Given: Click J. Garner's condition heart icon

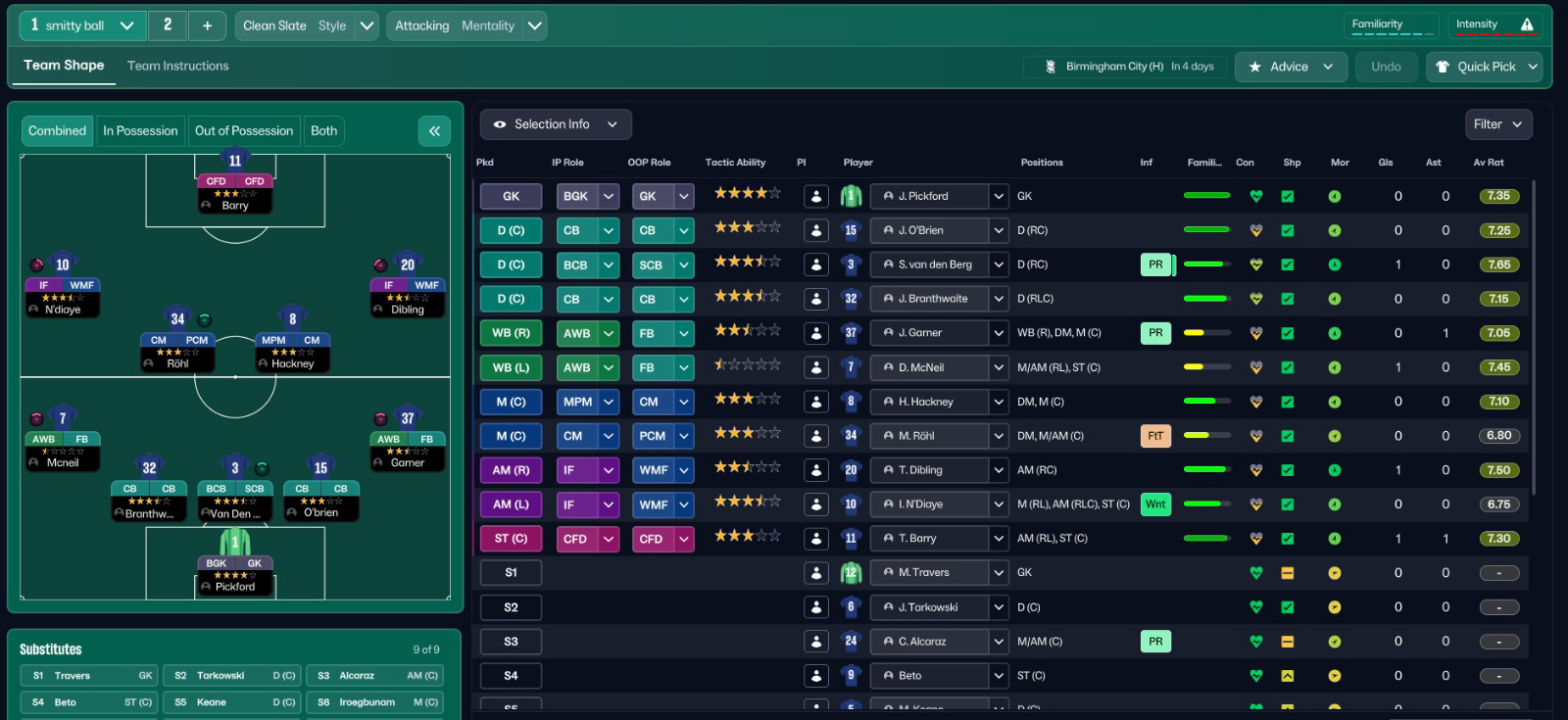Looking at the screenshot, I should [1255, 333].
